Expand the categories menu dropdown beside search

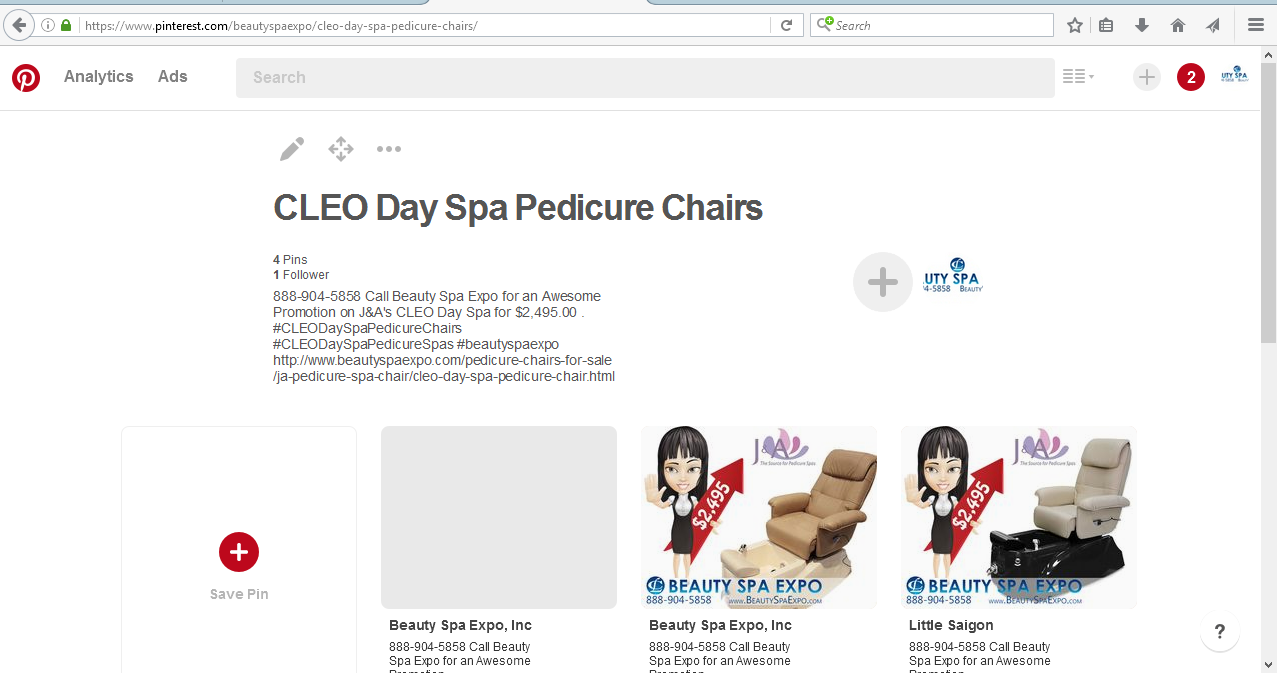(1078, 77)
